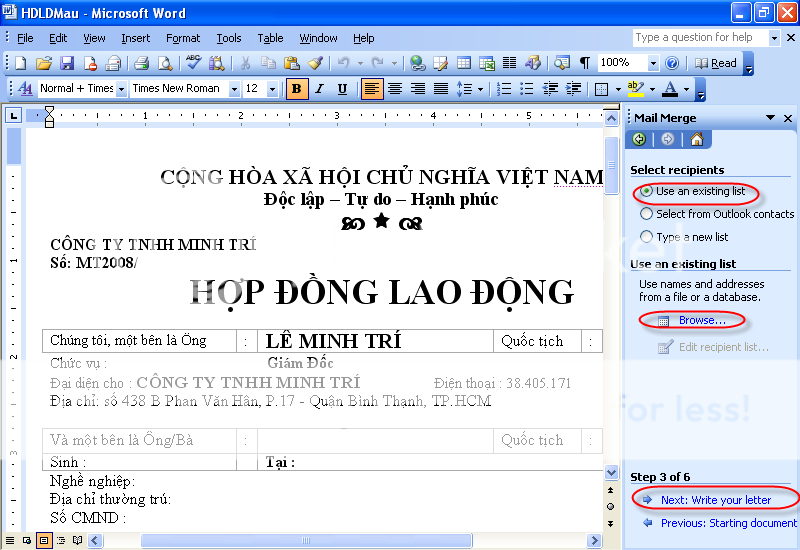The width and height of the screenshot is (800, 550).
Task: Open the Times New Roman font dropdown
Action: [x=234, y=89]
